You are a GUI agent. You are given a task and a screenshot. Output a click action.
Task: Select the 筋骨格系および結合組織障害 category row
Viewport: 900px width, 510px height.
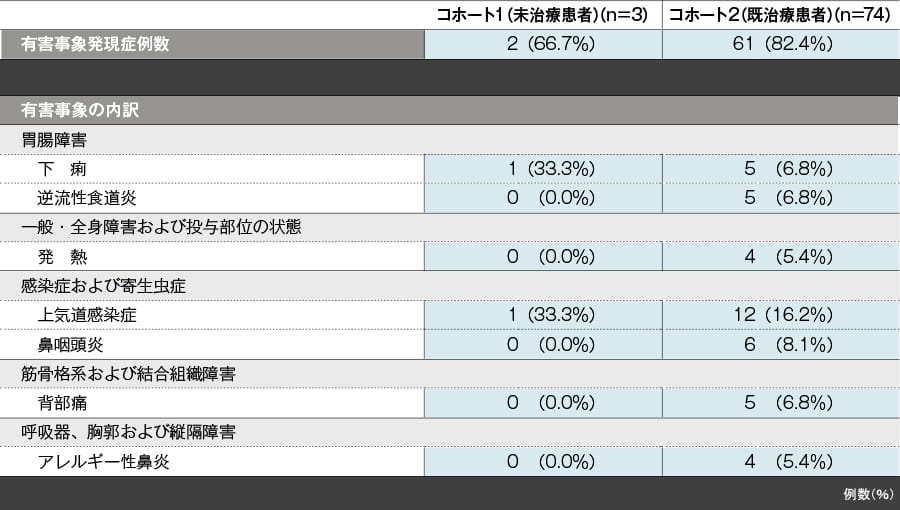[x=128, y=374]
